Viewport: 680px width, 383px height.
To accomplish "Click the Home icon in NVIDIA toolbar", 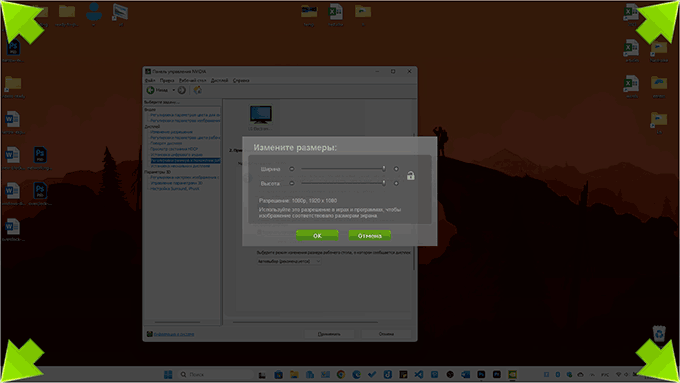I will click(x=197, y=90).
